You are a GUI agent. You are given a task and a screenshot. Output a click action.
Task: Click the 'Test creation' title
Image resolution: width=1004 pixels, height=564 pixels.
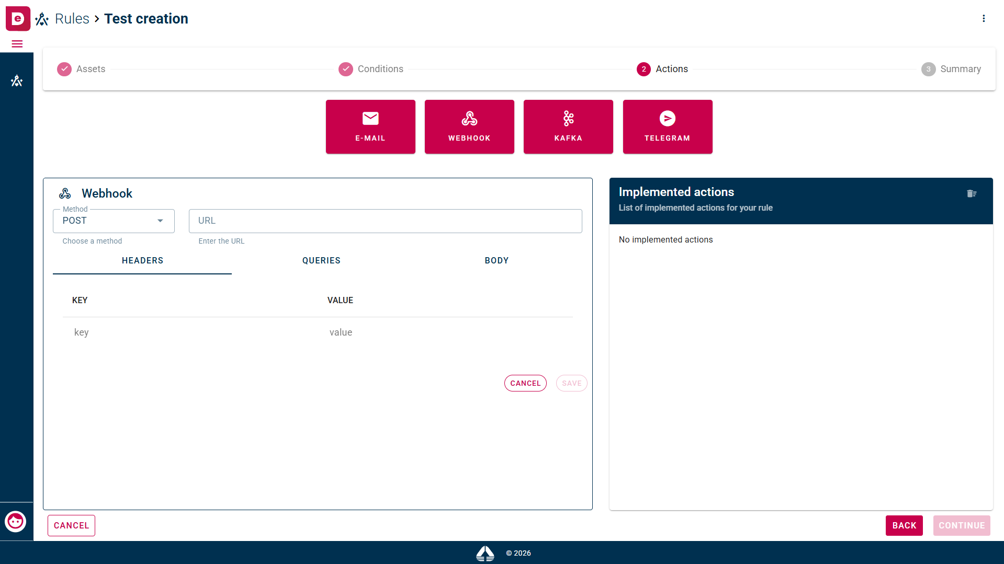pos(146,19)
